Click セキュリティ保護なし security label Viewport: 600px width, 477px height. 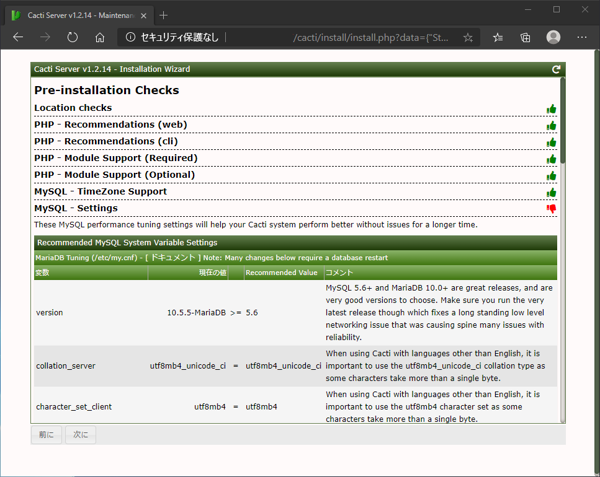(179, 37)
